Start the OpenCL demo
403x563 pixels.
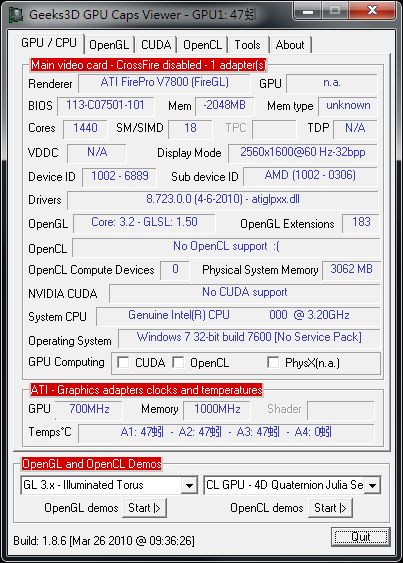(x=330, y=508)
